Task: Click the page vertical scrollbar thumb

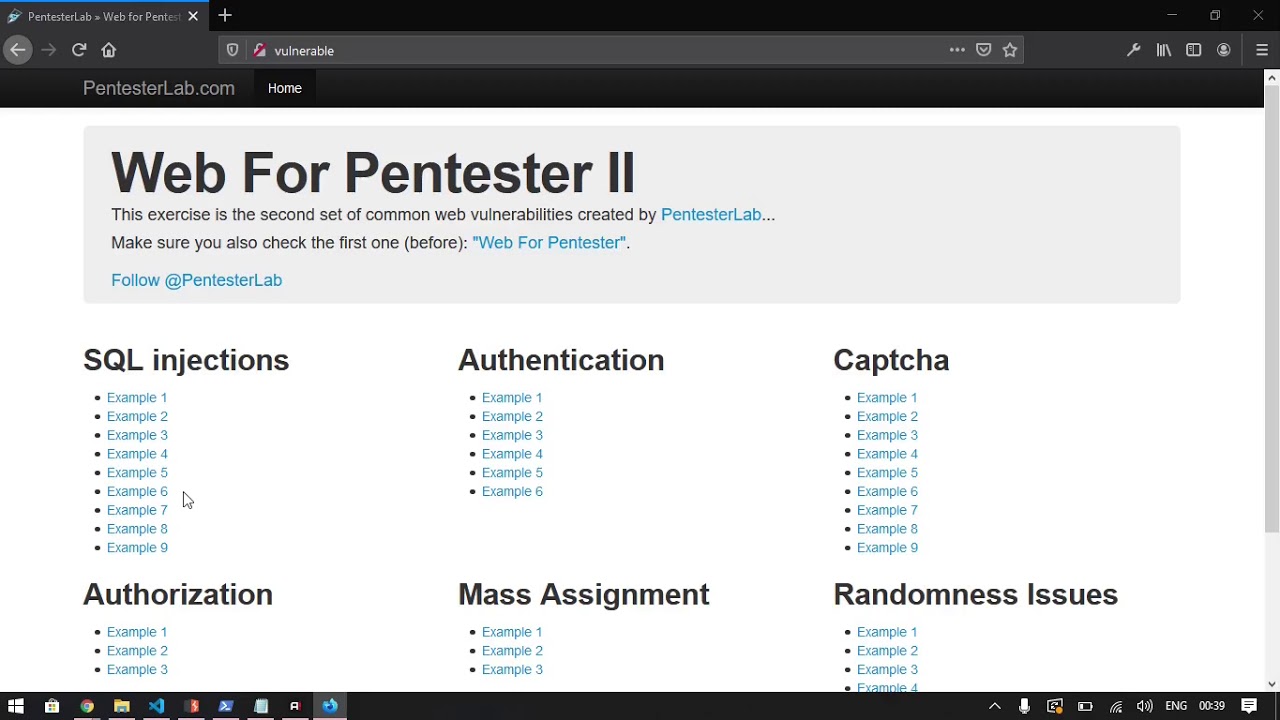Action: coord(1272,308)
